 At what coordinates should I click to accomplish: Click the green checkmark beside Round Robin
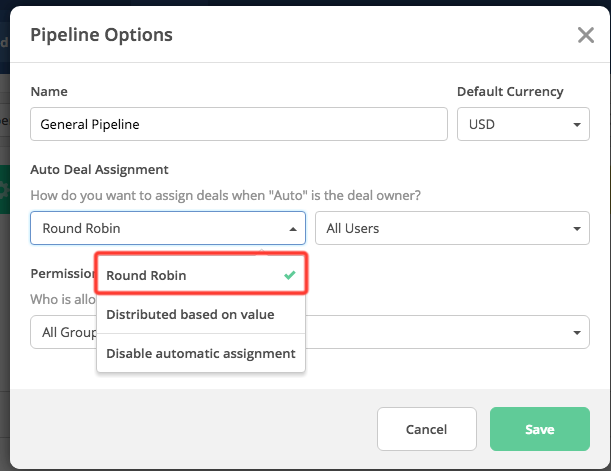[x=289, y=275]
